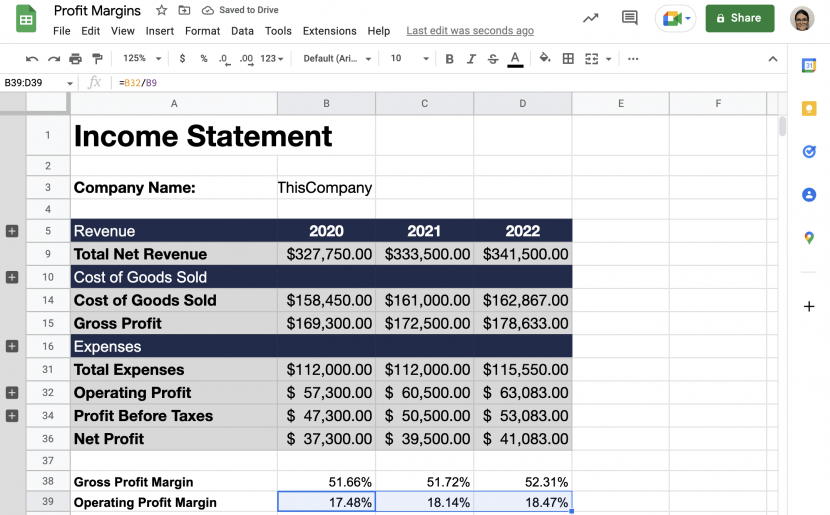This screenshot has width=830, height=515.
Task: Format as currency with dollar icon
Action: point(182,59)
